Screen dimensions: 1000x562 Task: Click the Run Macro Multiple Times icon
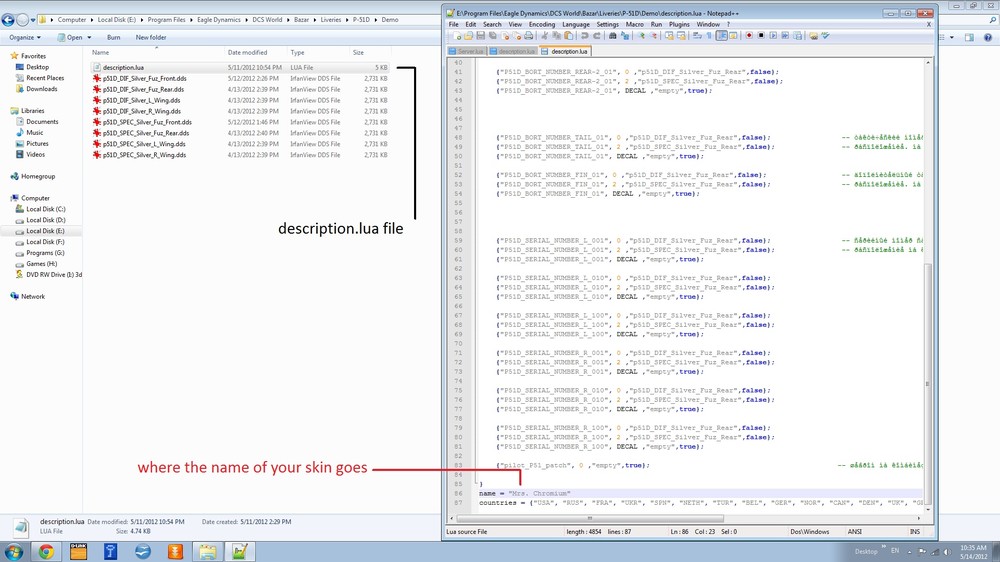coord(785,36)
